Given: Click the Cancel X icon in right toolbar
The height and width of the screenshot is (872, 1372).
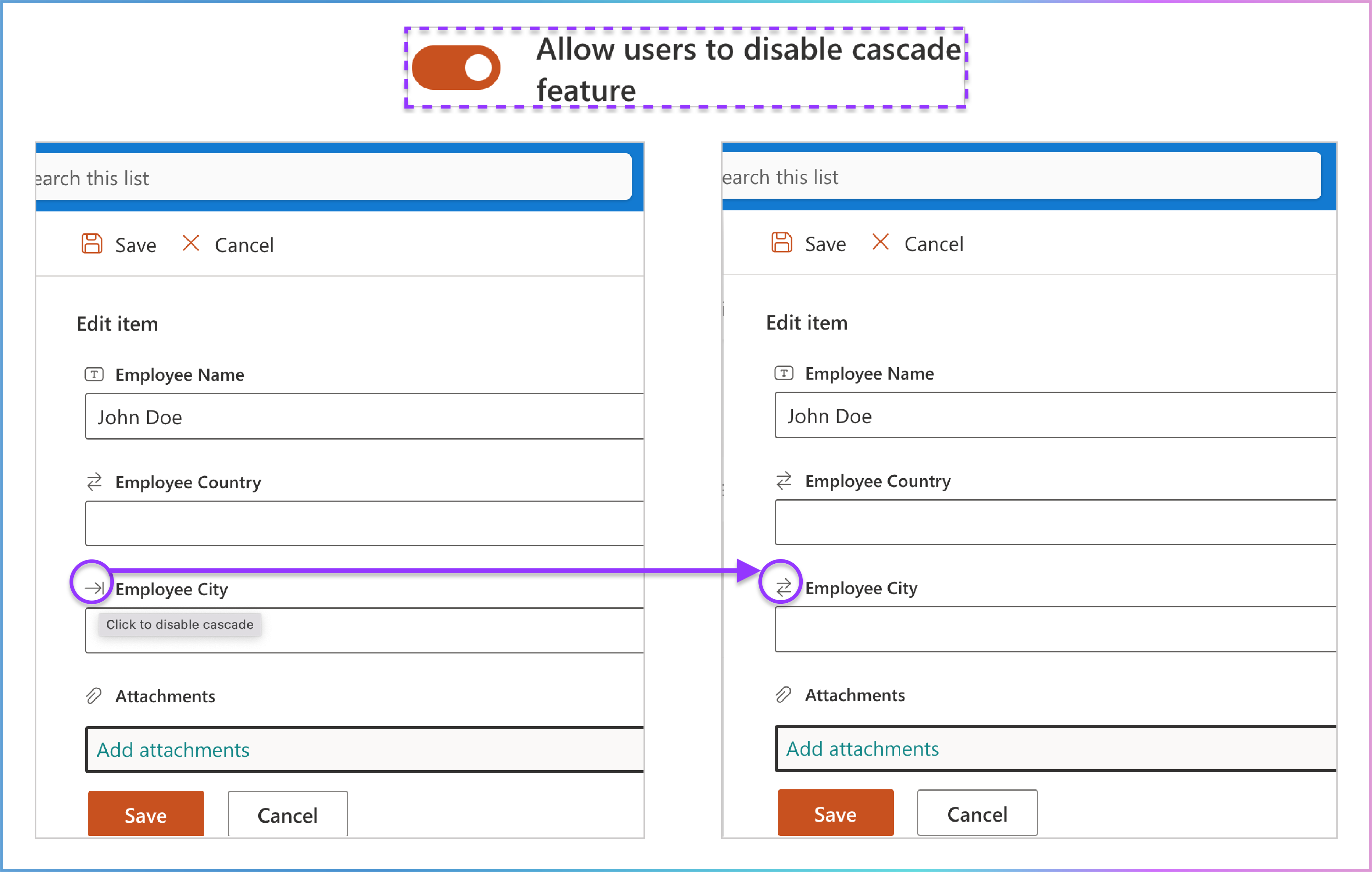Looking at the screenshot, I should [x=880, y=242].
